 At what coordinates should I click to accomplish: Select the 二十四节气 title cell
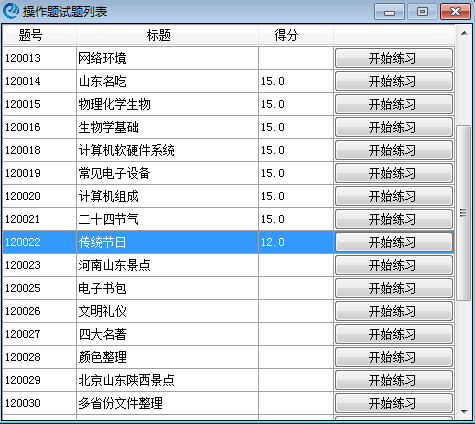[x=167, y=219]
